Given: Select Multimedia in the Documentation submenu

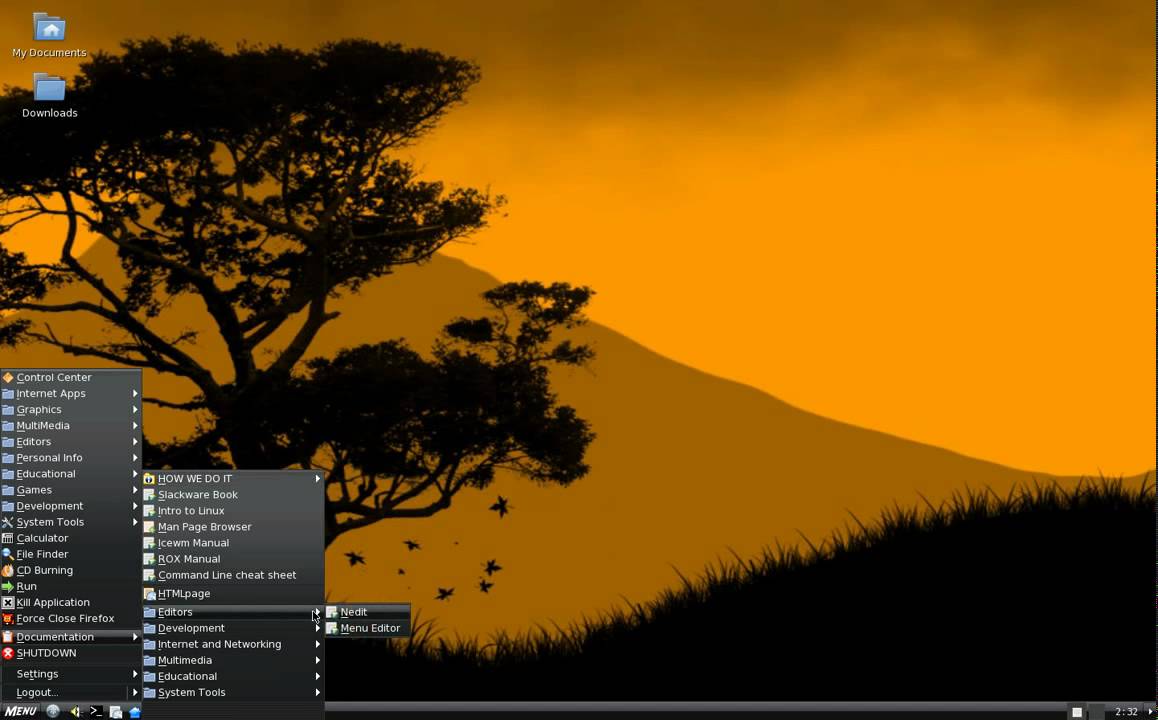Looking at the screenshot, I should pos(233,661).
